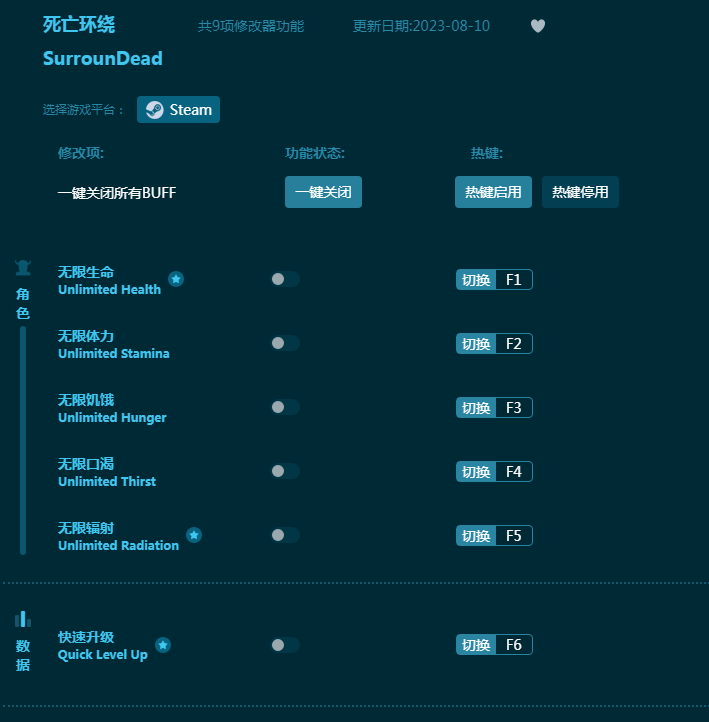Click 切换 button for F4 hotkey
Viewport: 709px width, 722px height.
pos(476,472)
